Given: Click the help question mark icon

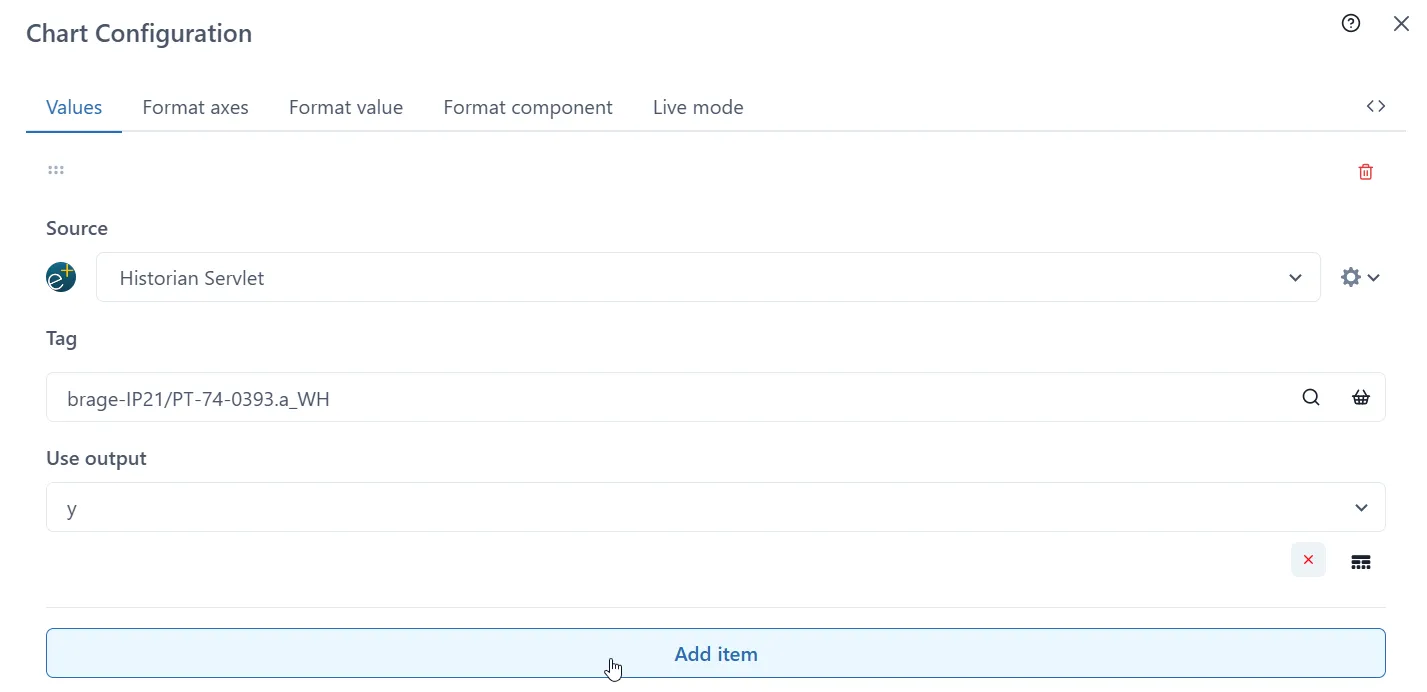Looking at the screenshot, I should tap(1351, 22).
